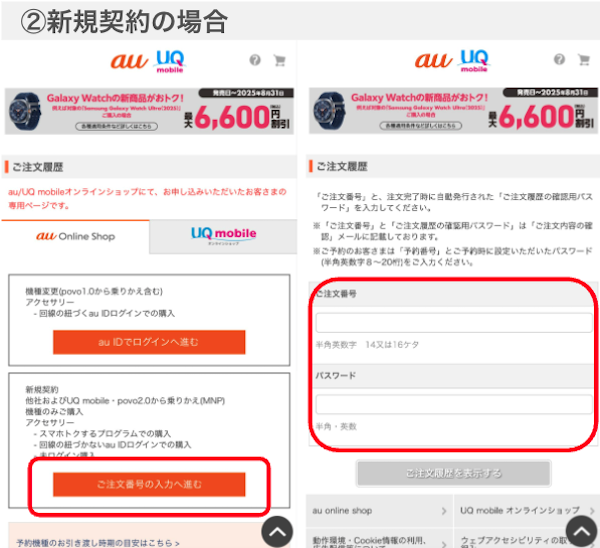Click 回線の紐づくau IDログインでの購入 text
The height and width of the screenshot is (548, 600).
click(x=107, y=313)
